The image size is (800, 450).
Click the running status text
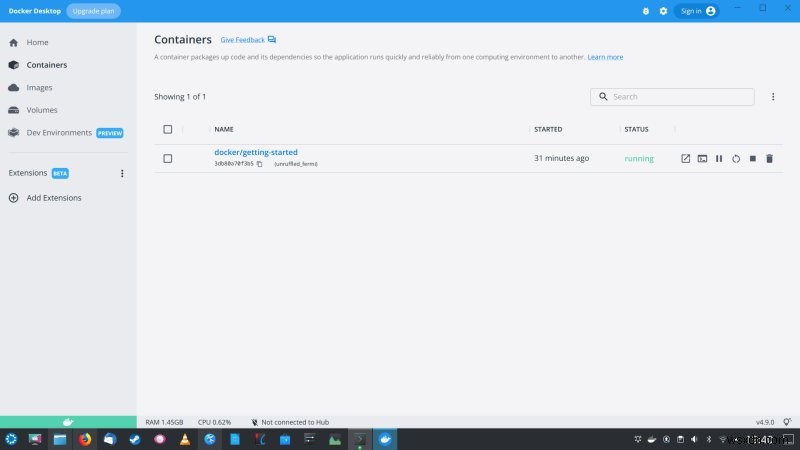click(639, 159)
